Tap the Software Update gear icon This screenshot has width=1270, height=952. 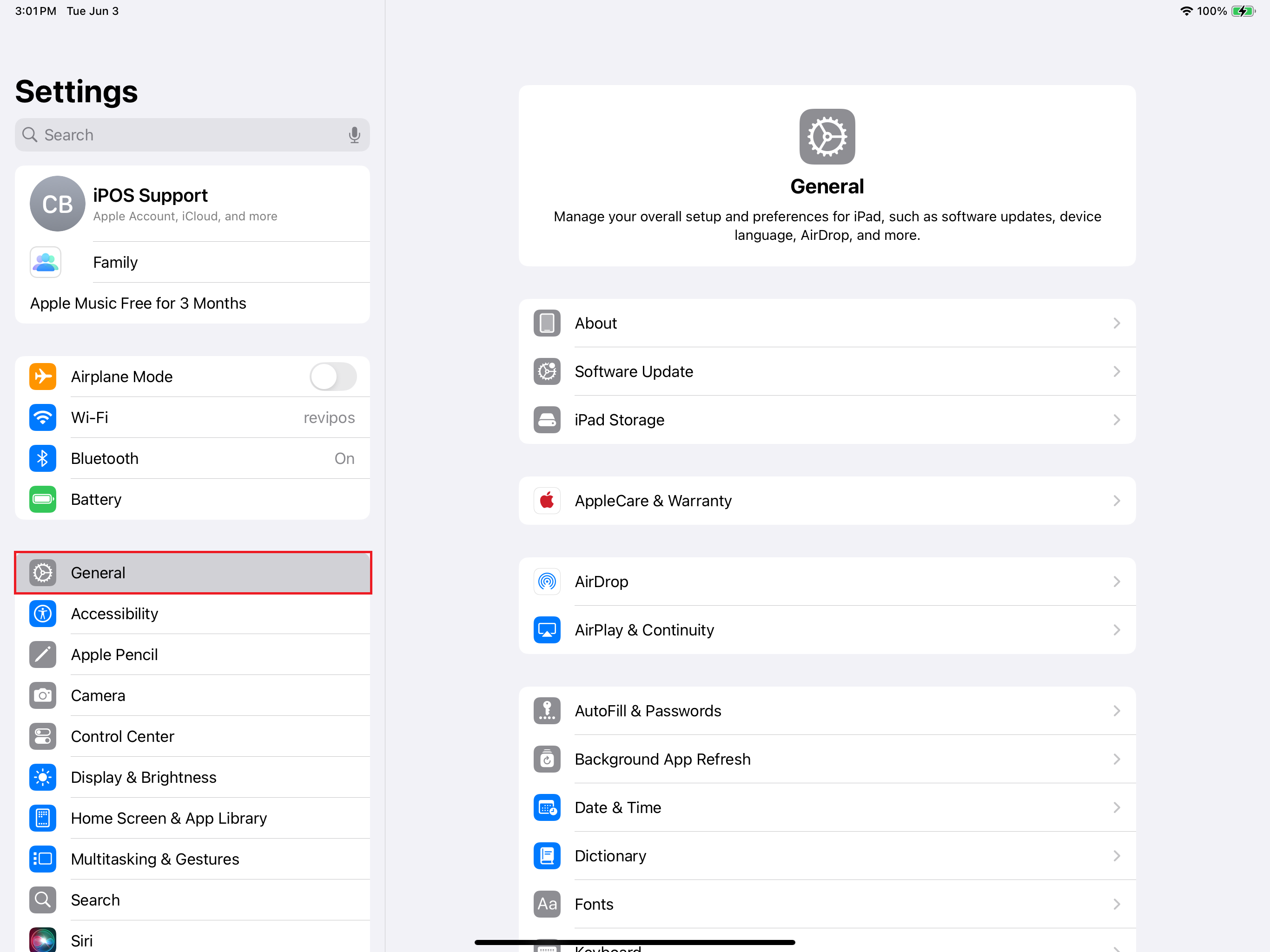(547, 371)
